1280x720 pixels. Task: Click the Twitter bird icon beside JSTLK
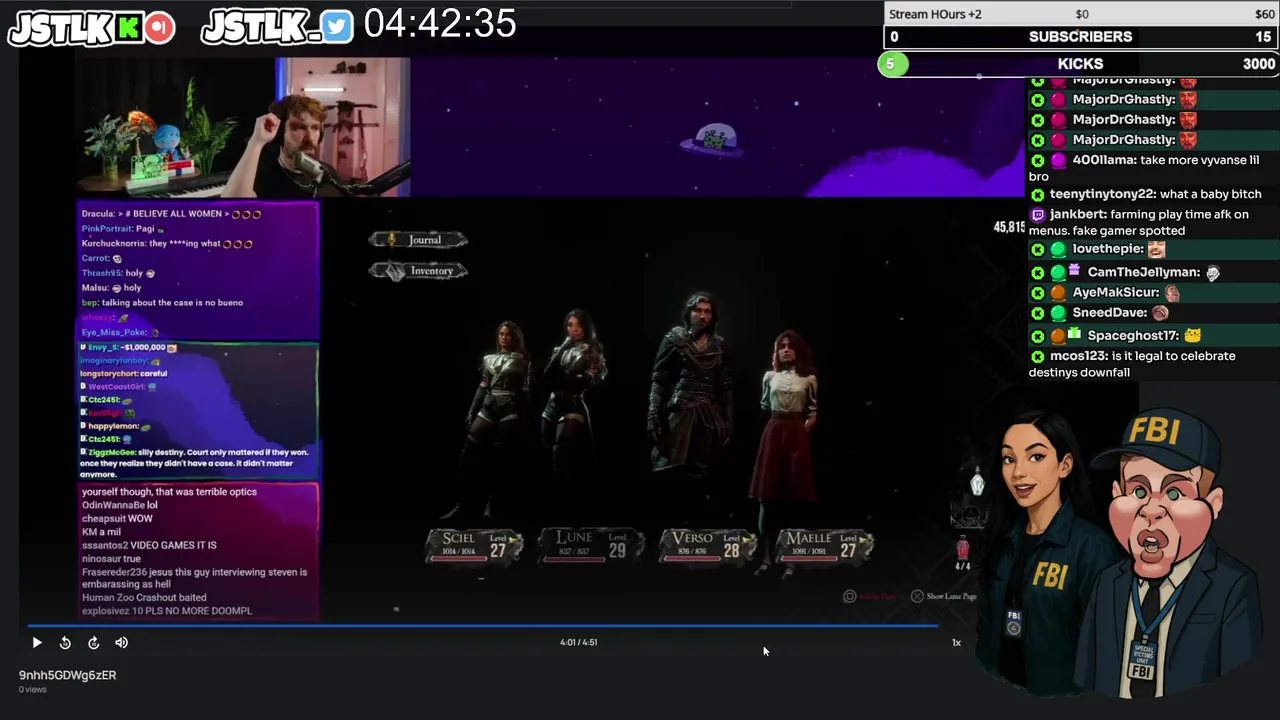click(338, 28)
